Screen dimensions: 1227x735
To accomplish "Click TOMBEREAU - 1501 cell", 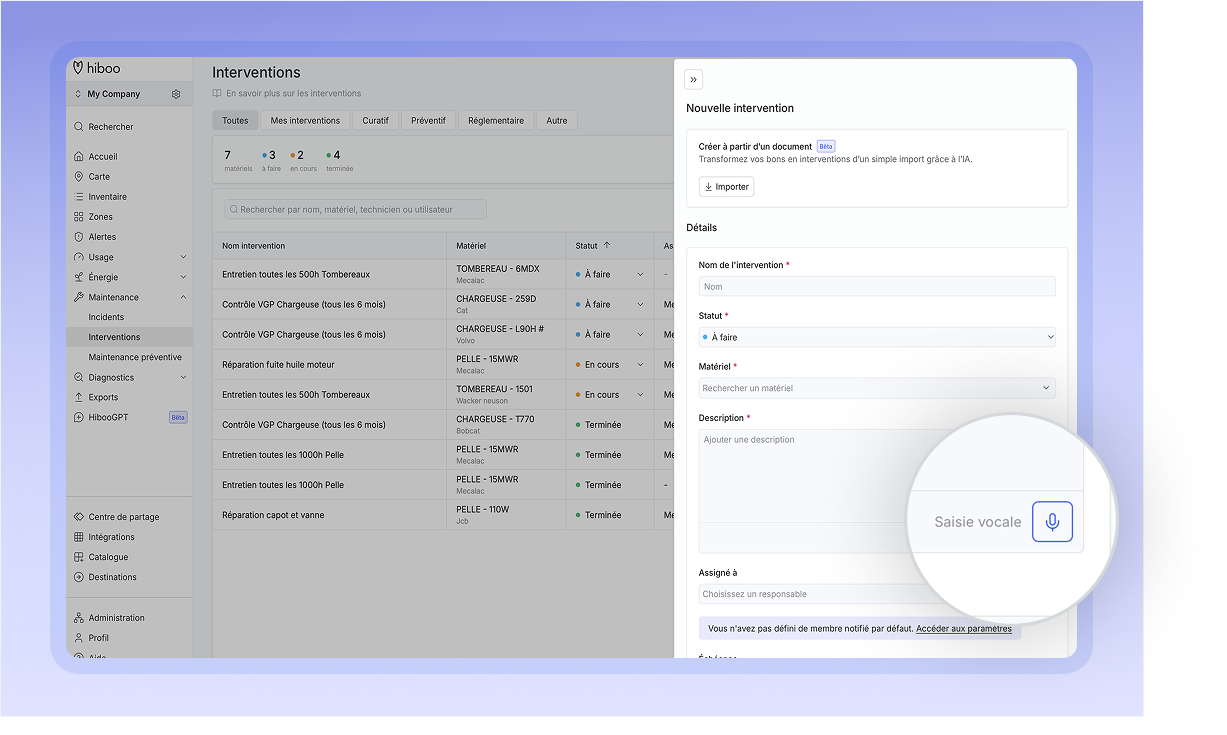I will coord(506,394).
